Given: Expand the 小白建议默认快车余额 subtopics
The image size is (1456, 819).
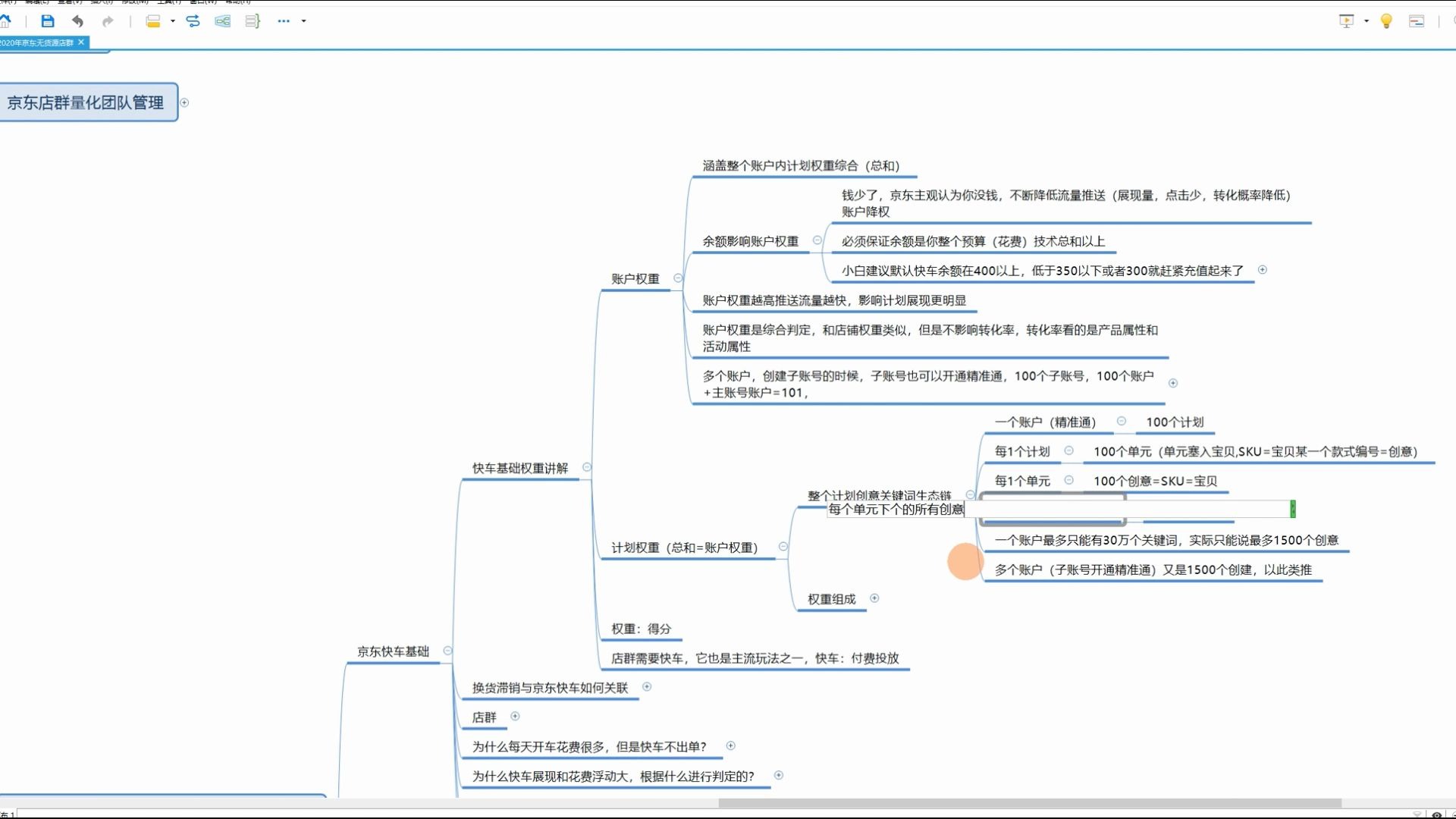Looking at the screenshot, I should (x=1263, y=270).
